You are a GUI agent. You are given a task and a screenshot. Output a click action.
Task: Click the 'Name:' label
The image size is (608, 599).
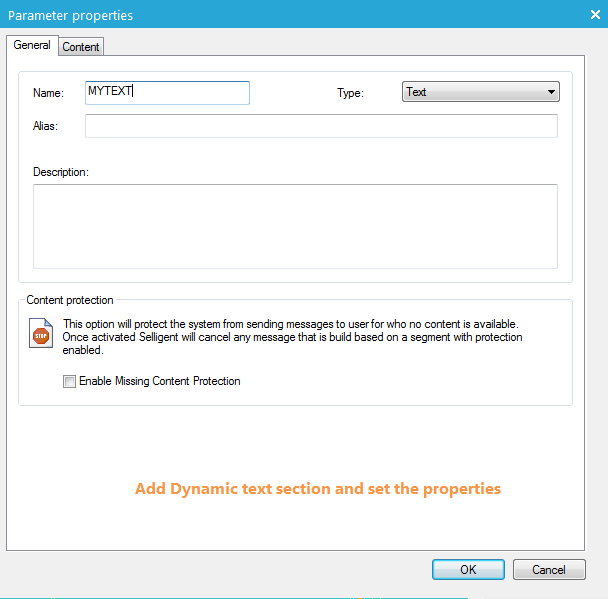tap(48, 93)
